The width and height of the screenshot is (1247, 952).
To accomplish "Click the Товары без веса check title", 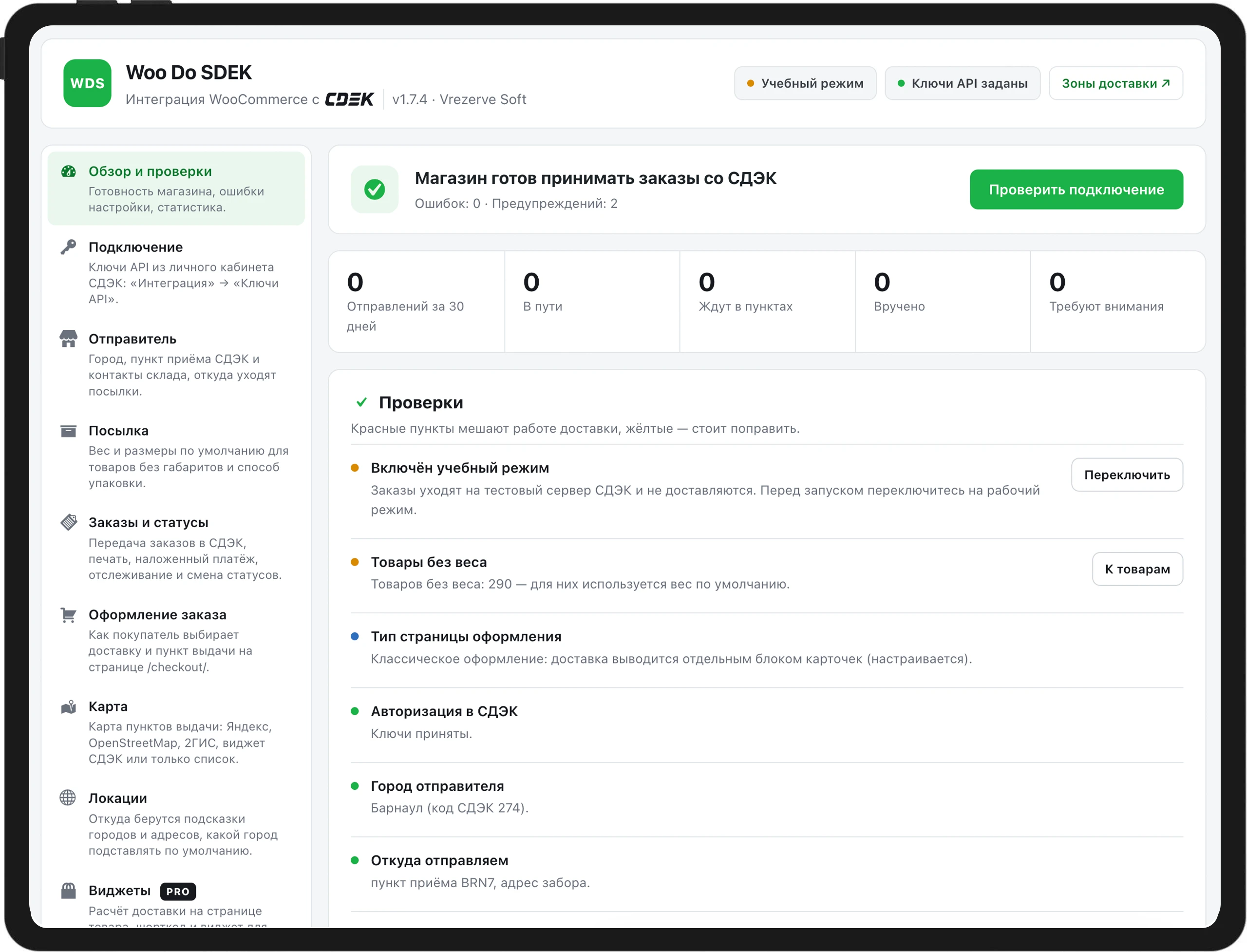I will click(x=429, y=562).
